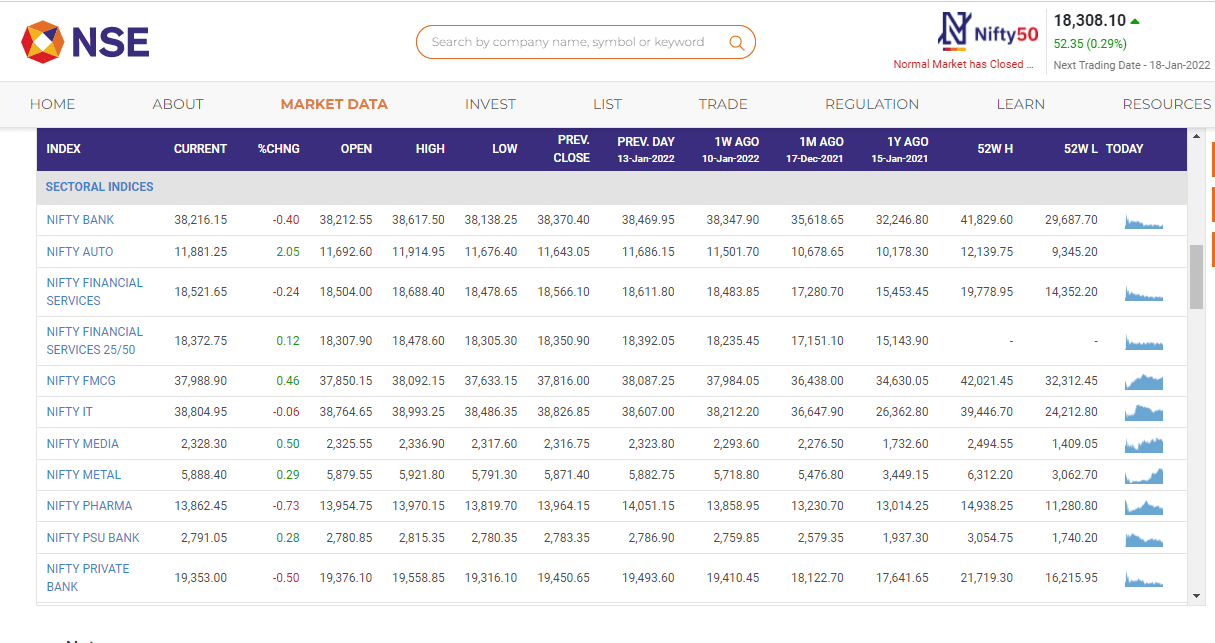
Task: Open the REGULATION section
Action: [871, 104]
